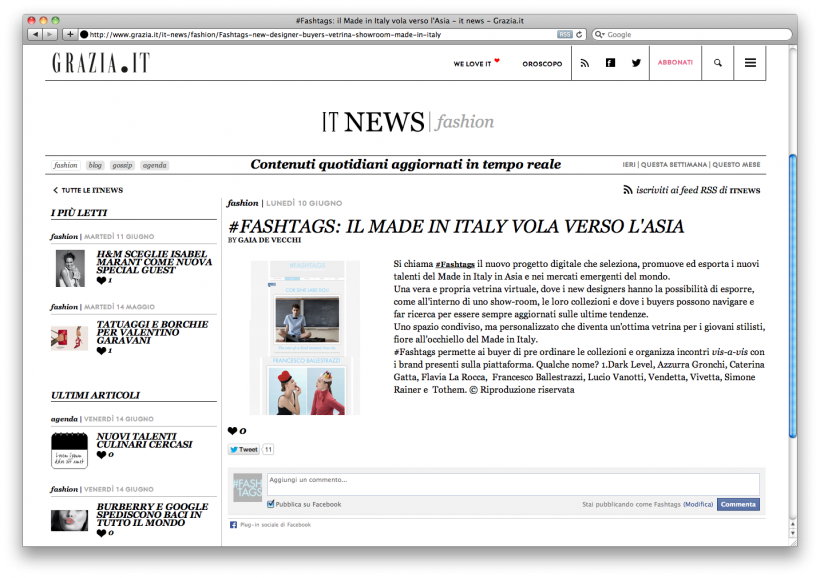
Task: Click the browser URL address field
Action: point(319,35)
